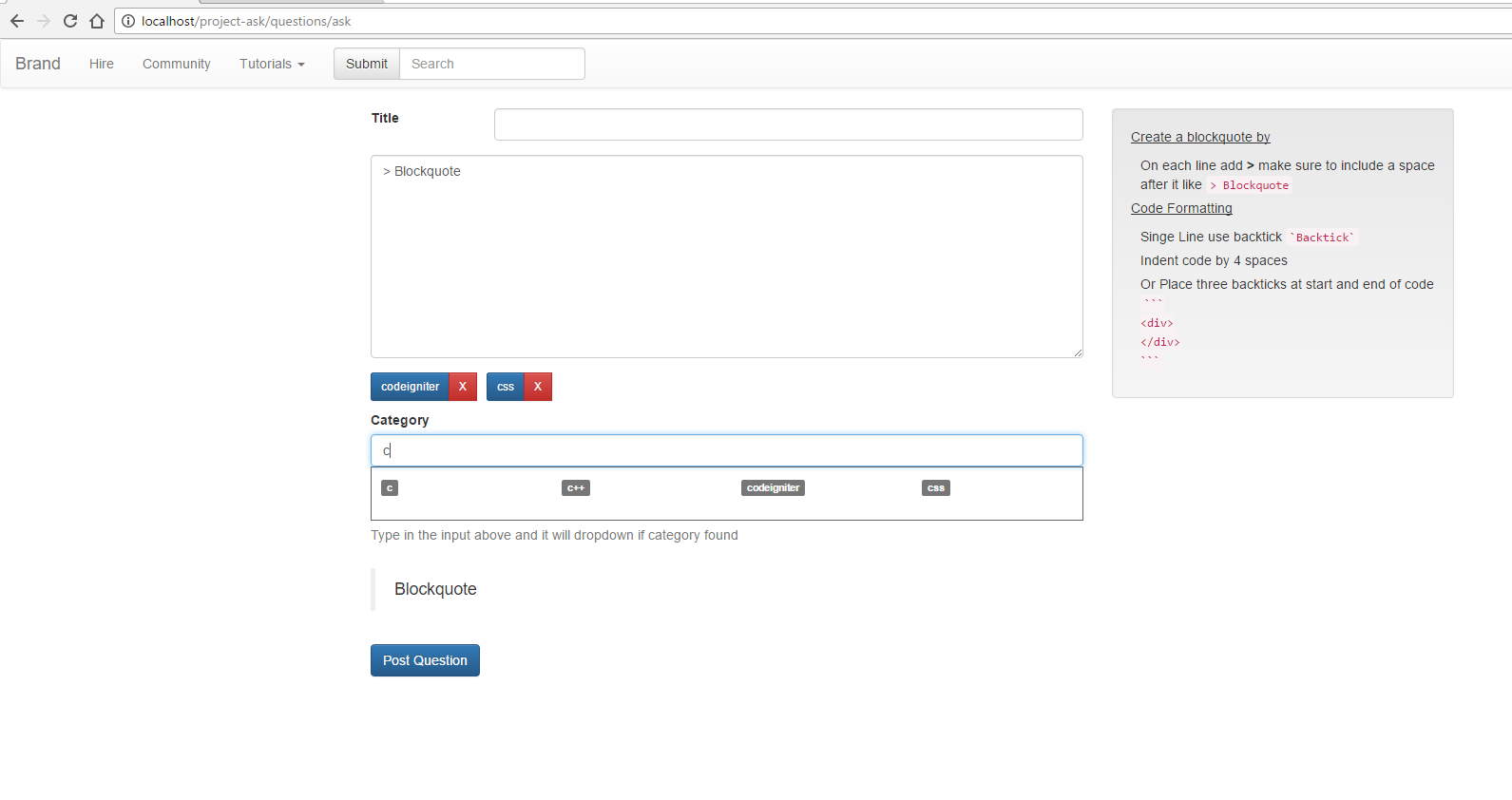Select the 'c' category suggestion

(390, 488)
